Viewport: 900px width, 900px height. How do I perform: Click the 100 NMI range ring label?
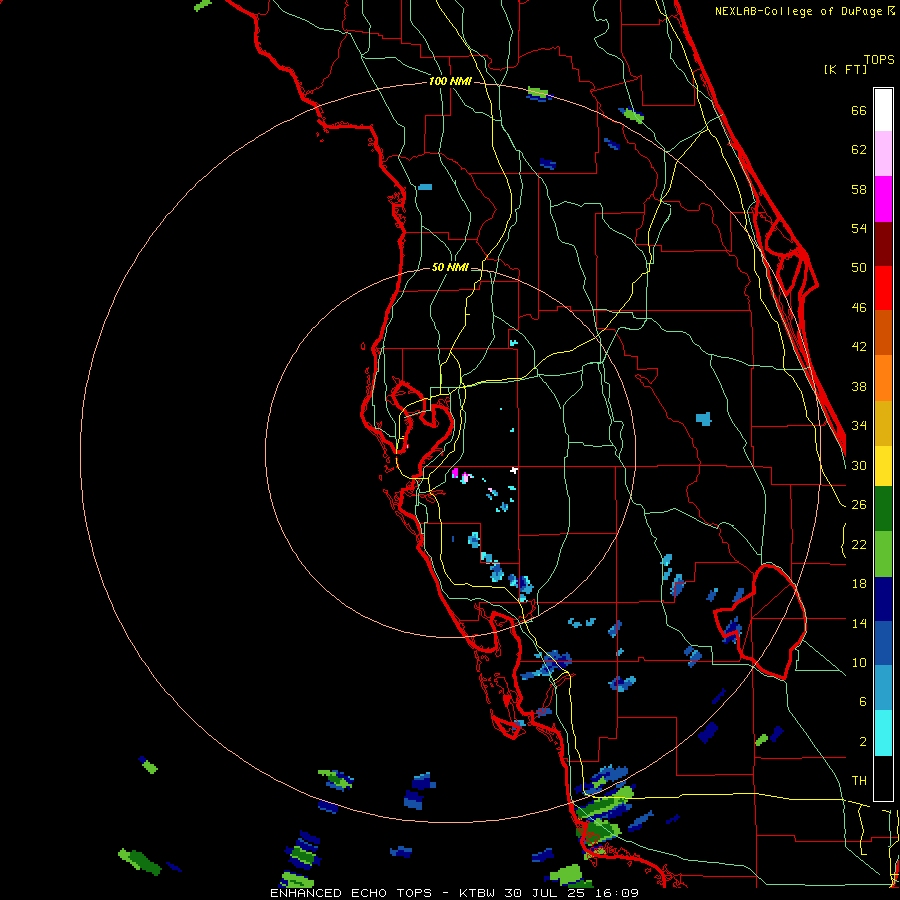click(450, 81)
